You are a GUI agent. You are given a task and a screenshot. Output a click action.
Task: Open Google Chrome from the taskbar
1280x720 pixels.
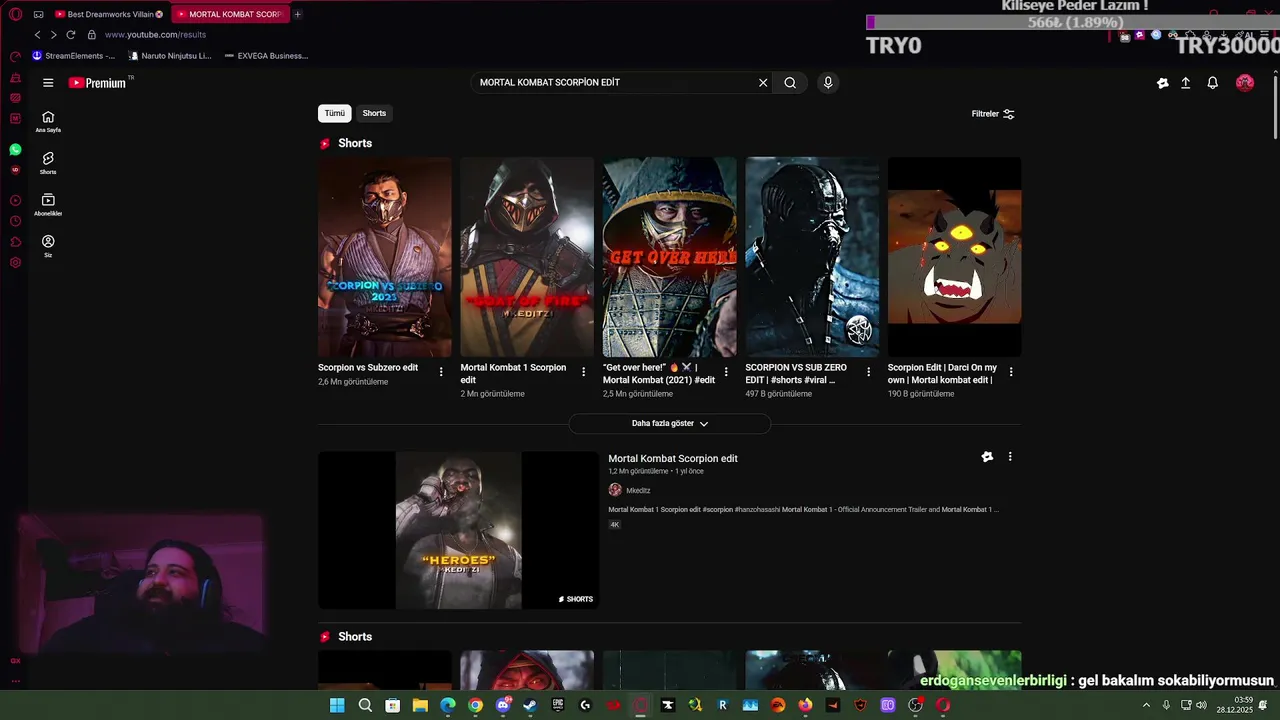tap(475, 705)
